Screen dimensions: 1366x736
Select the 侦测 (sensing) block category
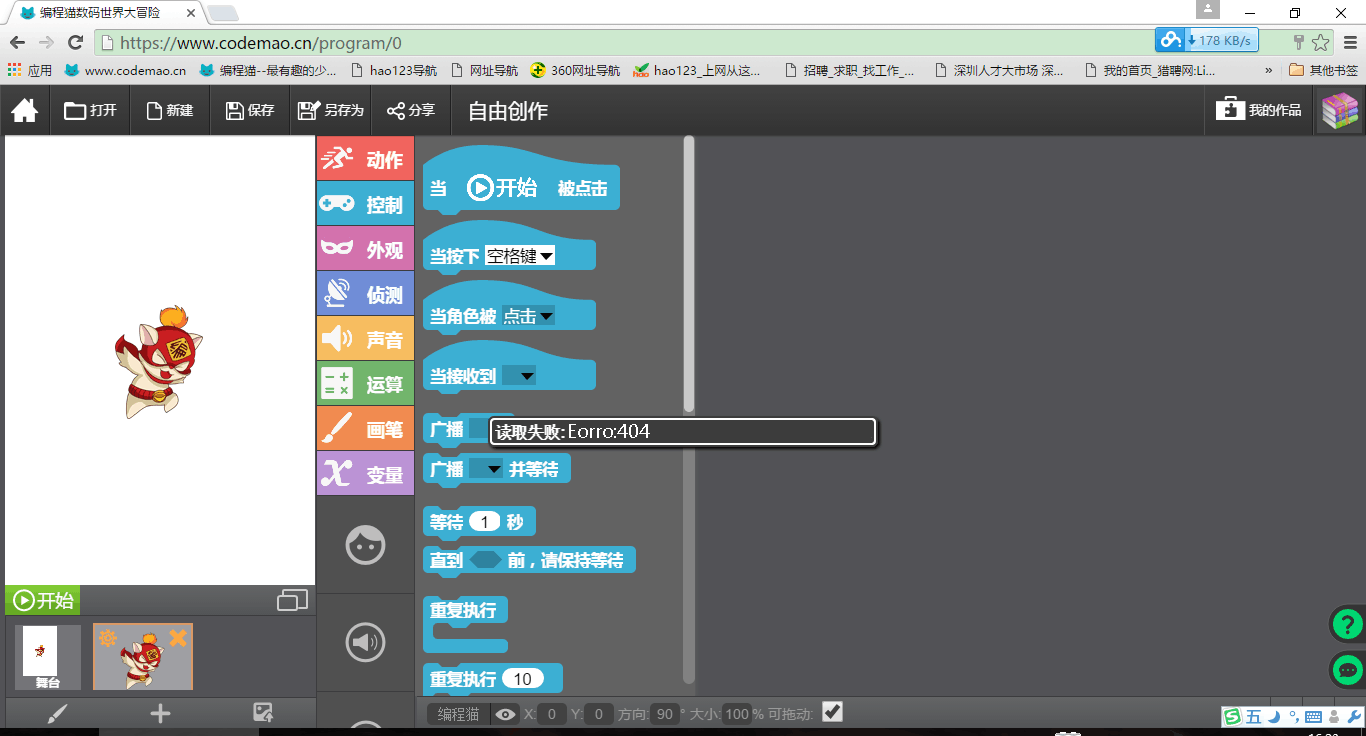click(365, 294)
